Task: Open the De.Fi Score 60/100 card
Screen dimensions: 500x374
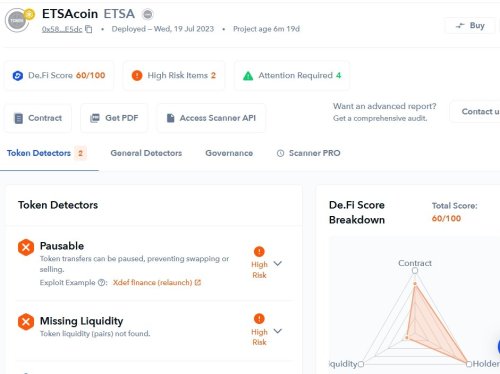Action: 59,76
